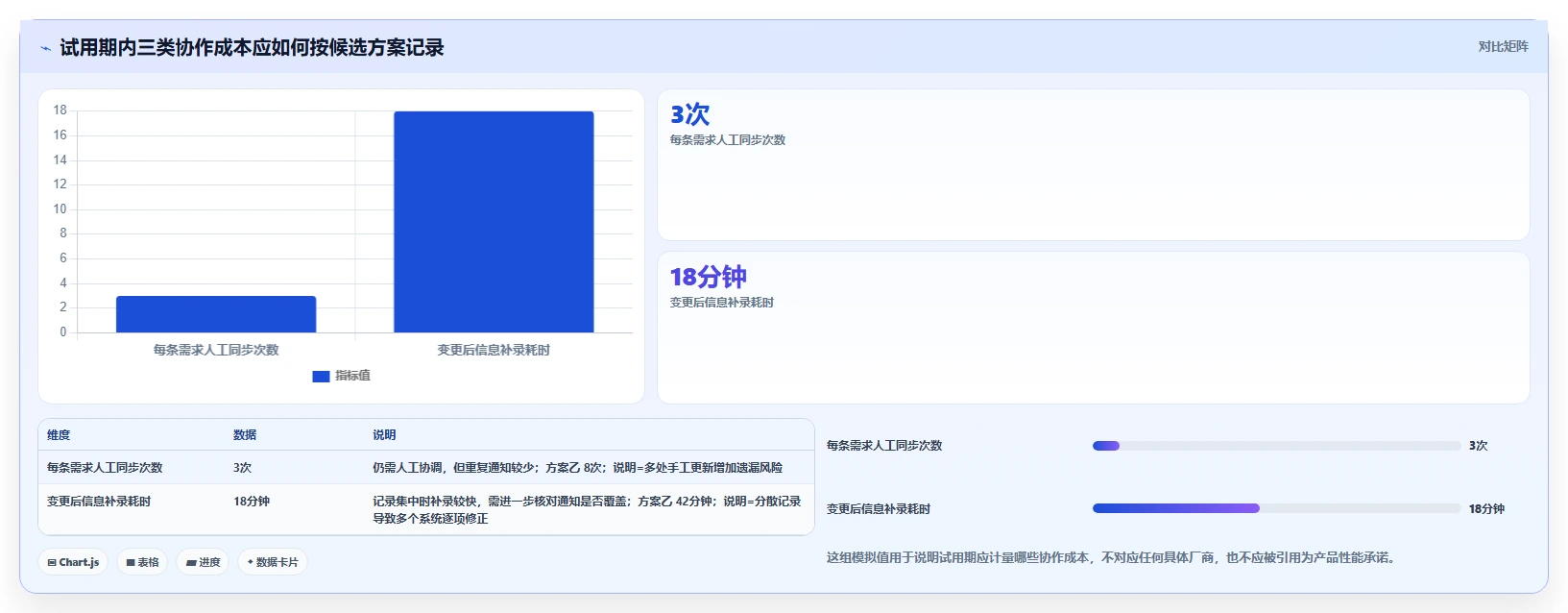Select the Chart.js tag chip
1568x613 pixels.
tap(73, 562)
